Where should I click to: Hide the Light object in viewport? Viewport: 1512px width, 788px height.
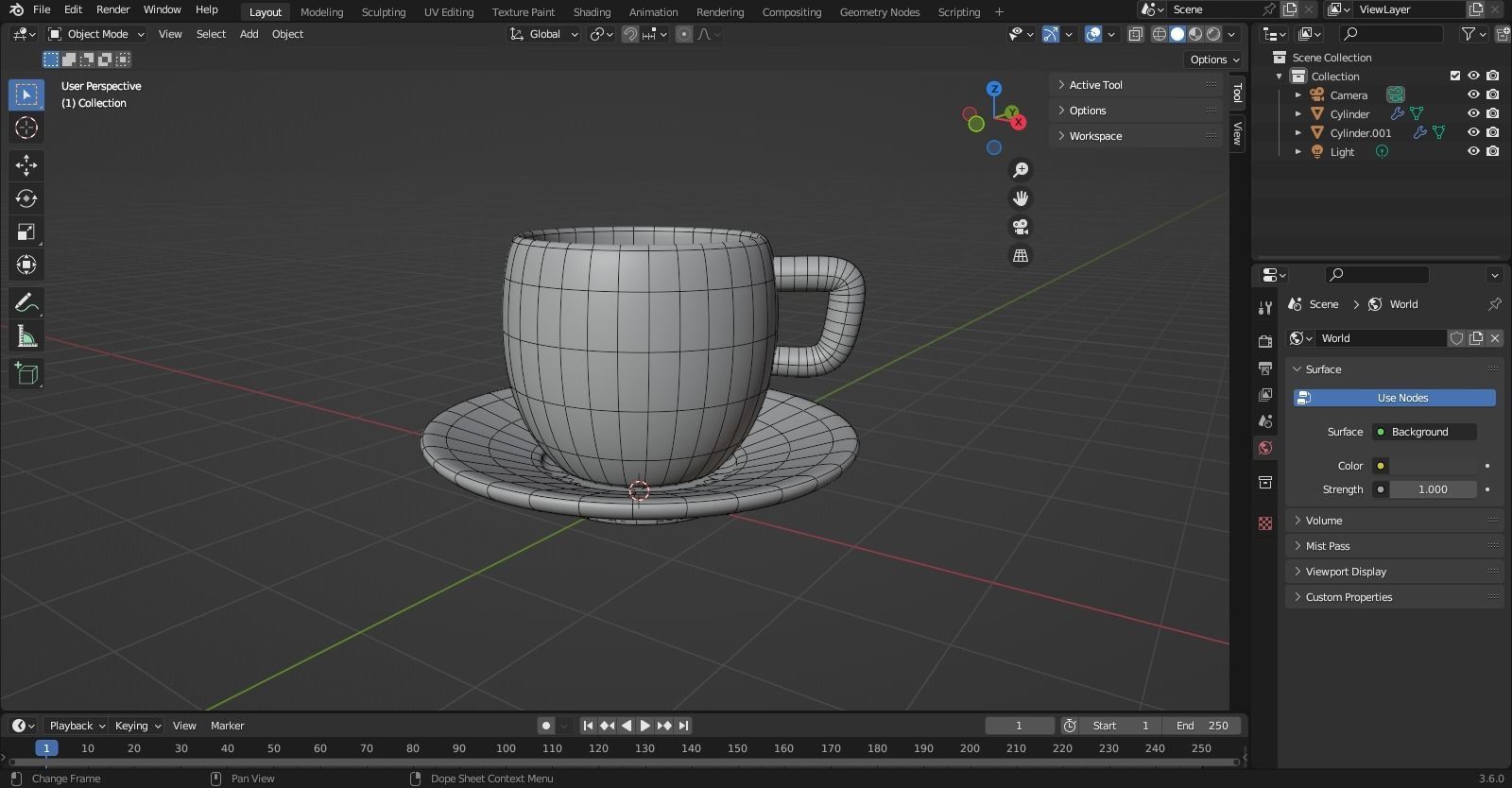1473,152
